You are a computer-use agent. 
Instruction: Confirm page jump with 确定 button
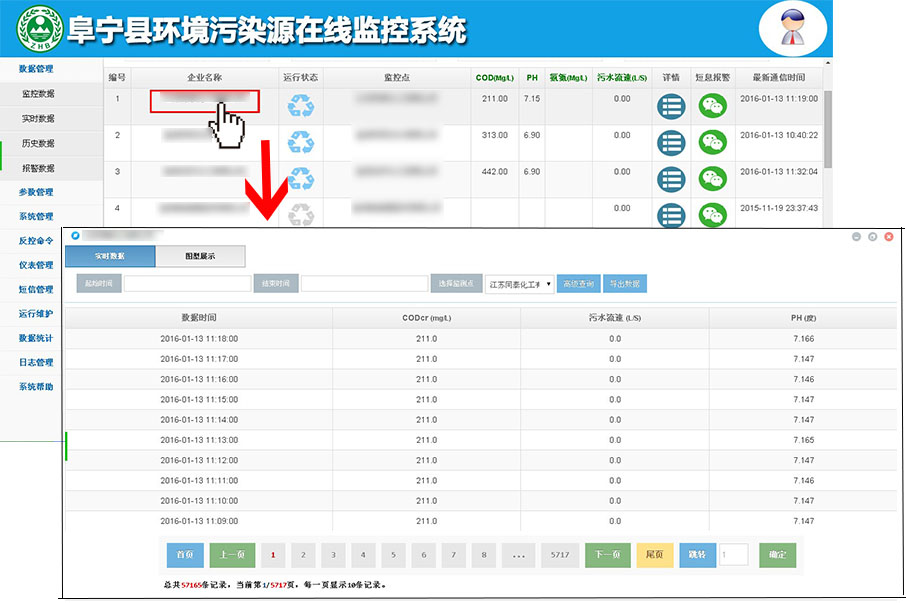coord(777,554)
